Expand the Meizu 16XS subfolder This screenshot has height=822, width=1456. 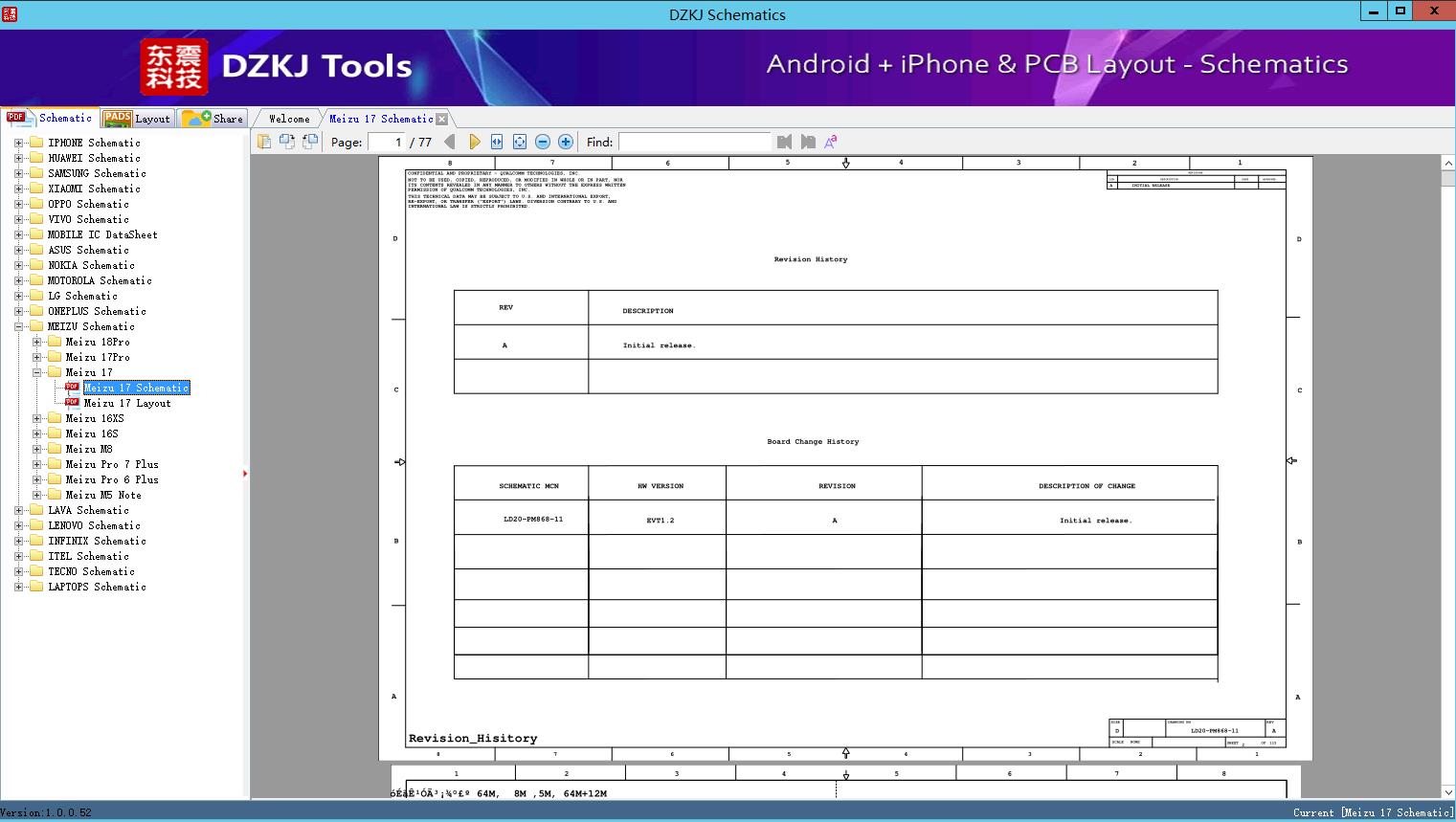pos(36,418)
